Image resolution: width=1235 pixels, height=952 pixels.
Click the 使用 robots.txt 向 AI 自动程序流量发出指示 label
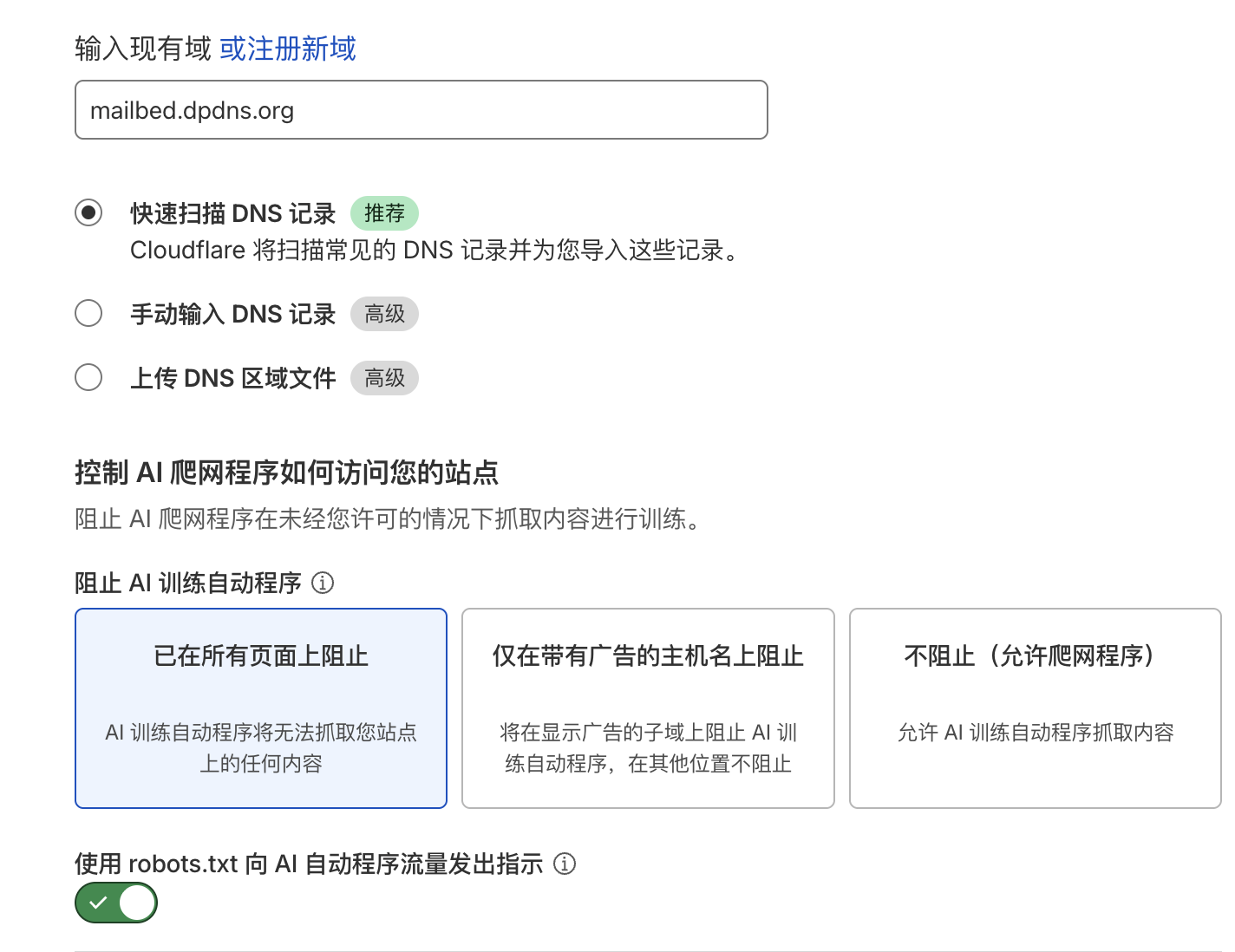(x=309, y=864)
